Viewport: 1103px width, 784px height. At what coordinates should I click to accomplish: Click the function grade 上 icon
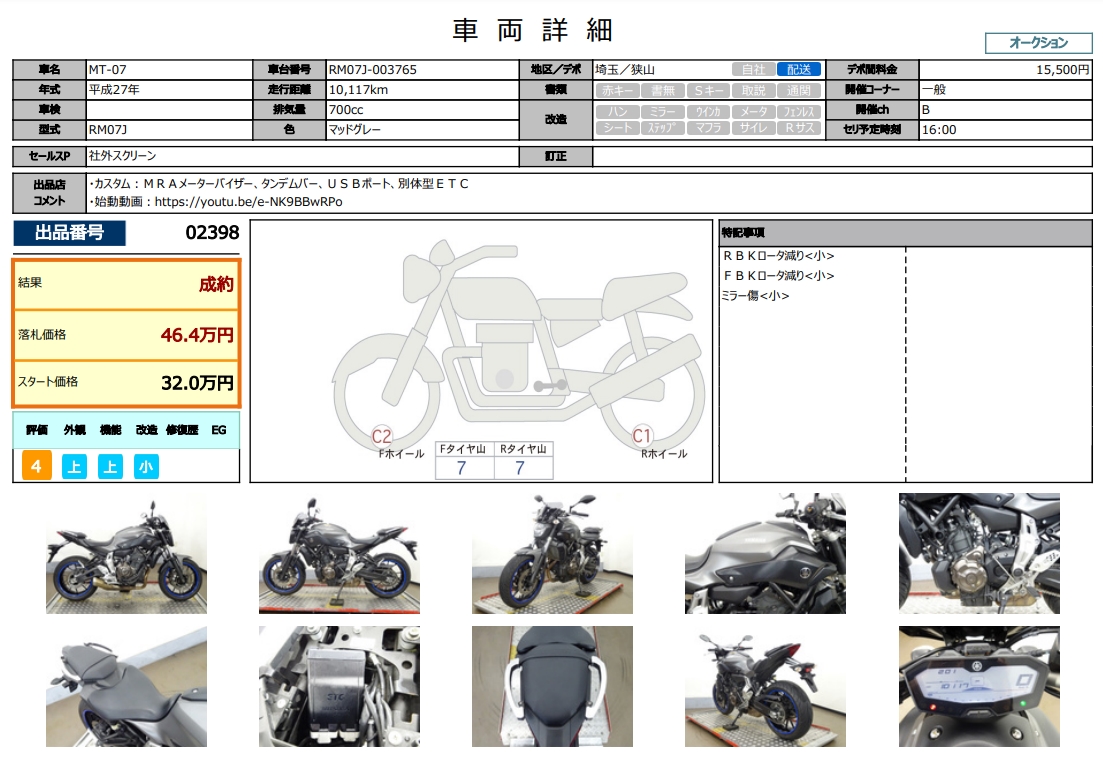point(110,467)
